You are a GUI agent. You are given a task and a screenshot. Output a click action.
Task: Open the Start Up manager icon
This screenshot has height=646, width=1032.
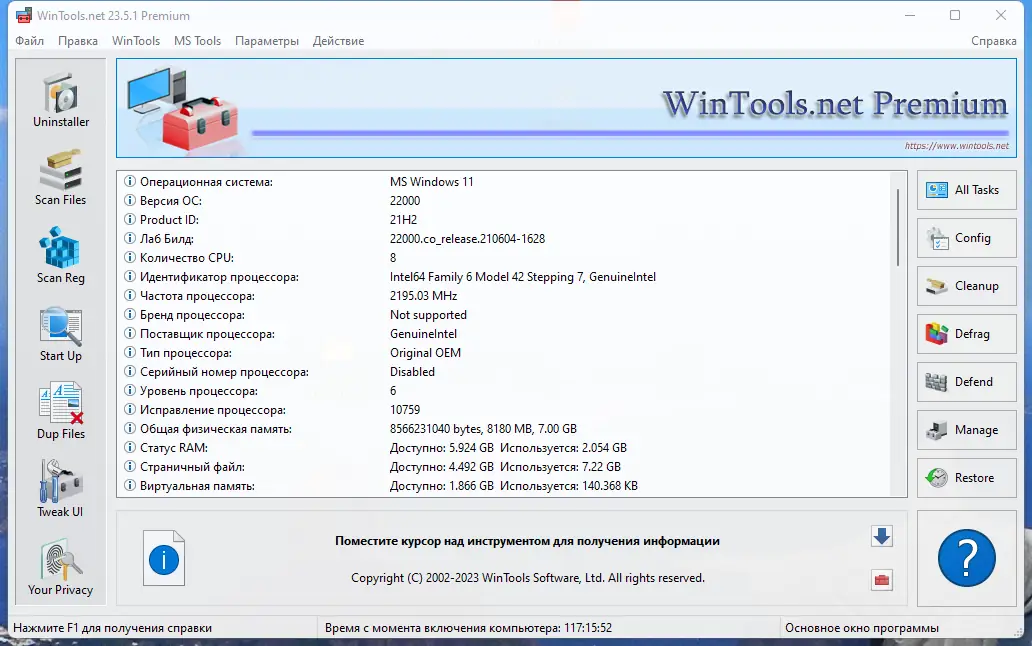[x=60, y=331]
